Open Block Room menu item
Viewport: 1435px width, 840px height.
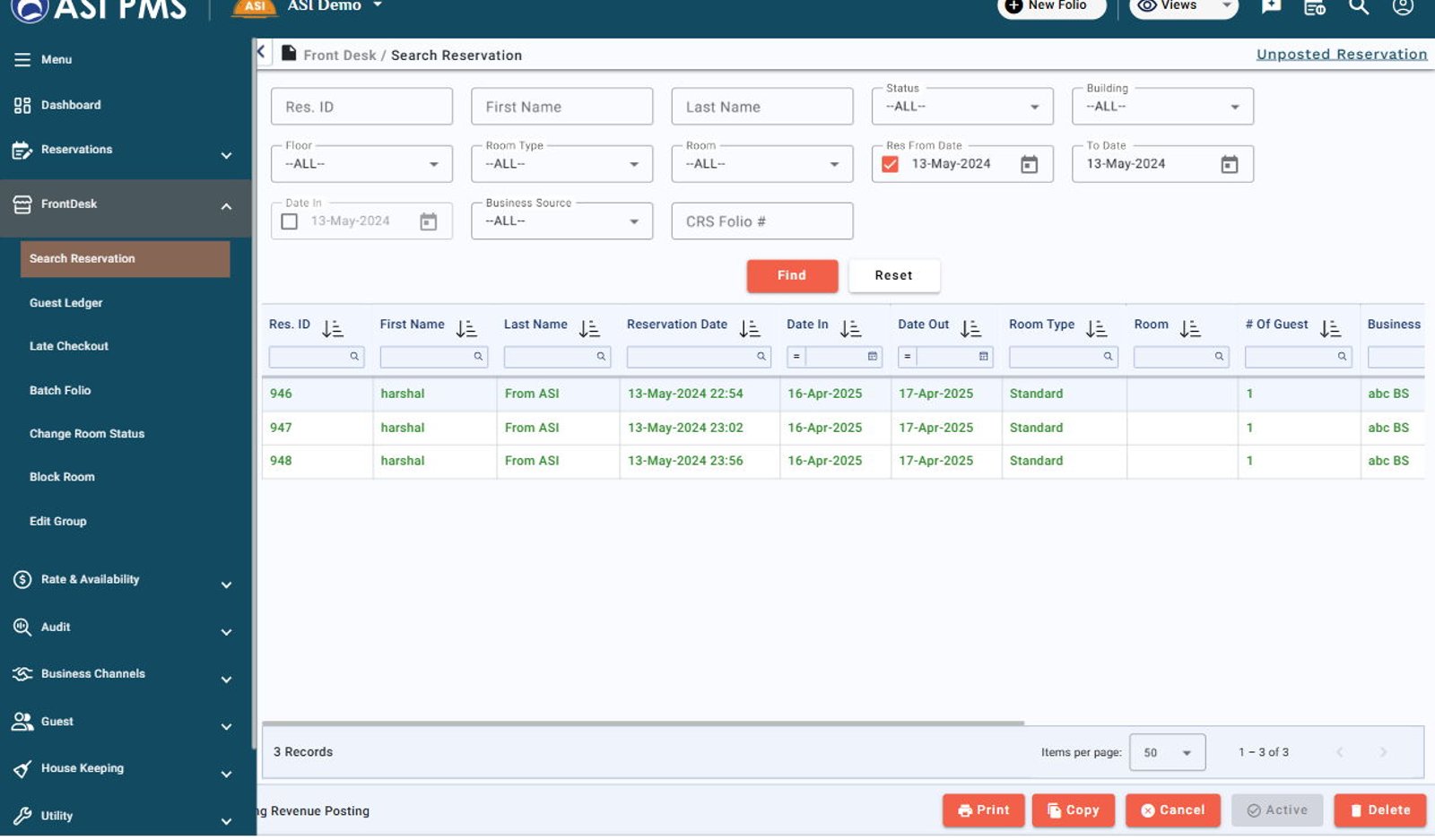(62, 478)
